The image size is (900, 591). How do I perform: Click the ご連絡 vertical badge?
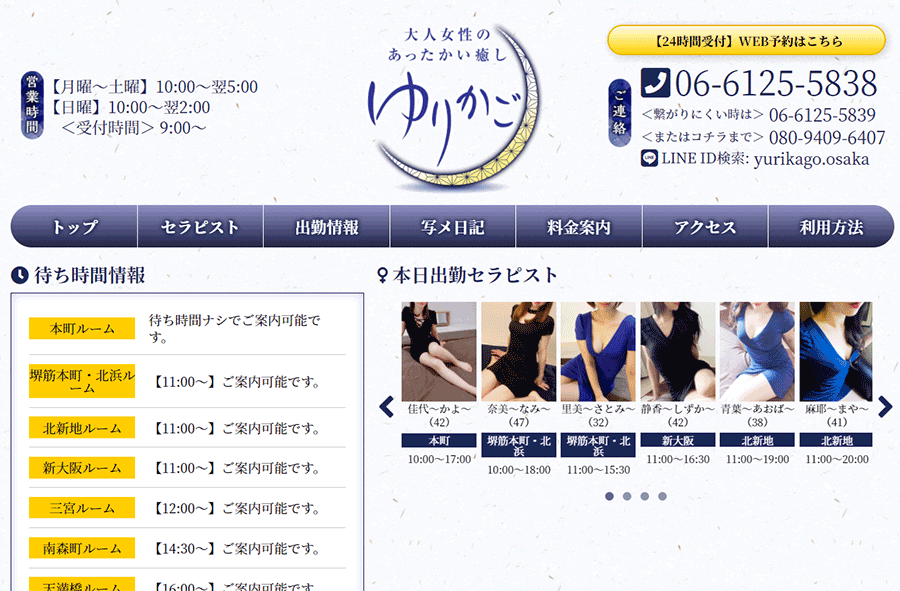coord(619,113)
